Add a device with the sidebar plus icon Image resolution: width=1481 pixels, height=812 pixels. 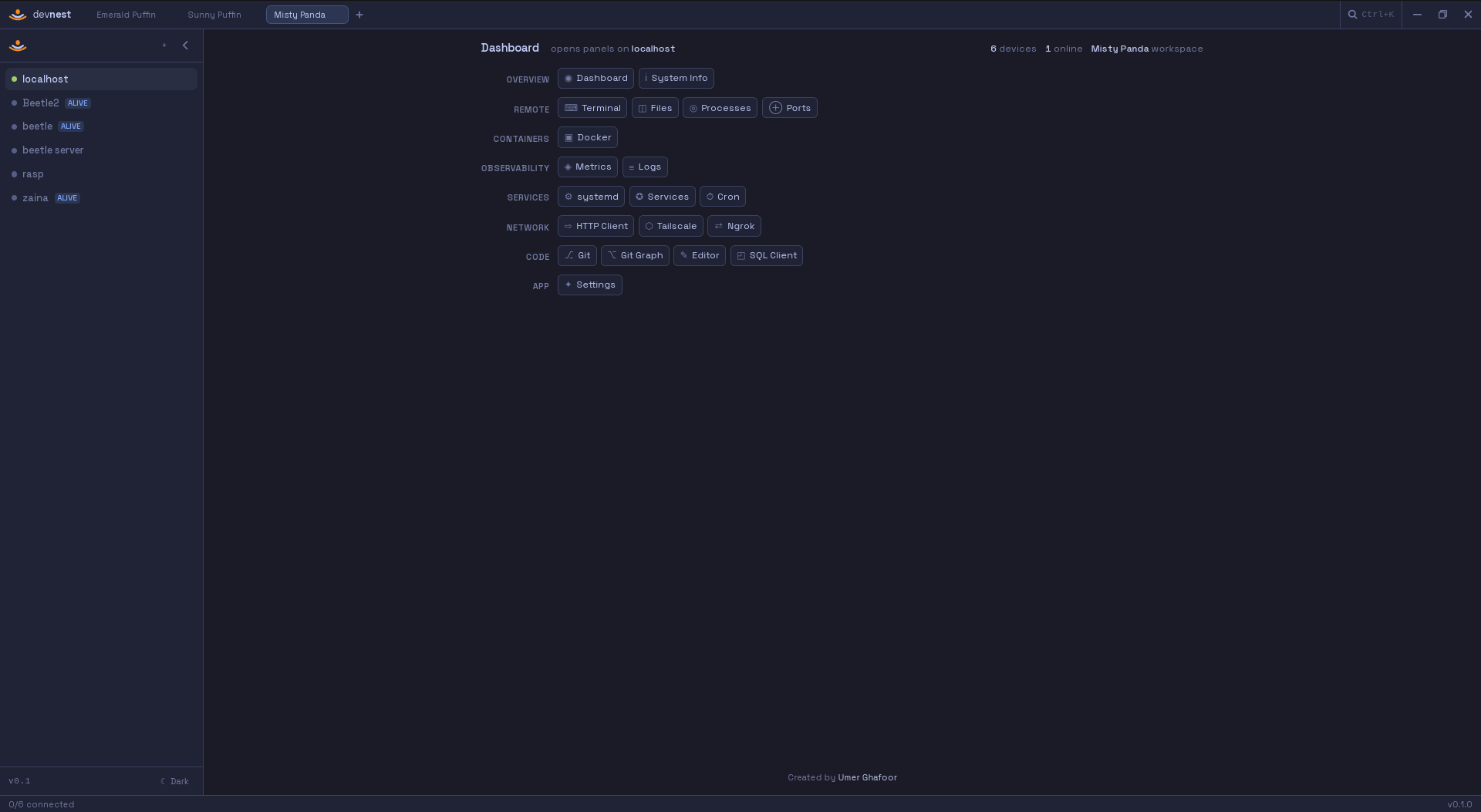pyautogui.click(x=164, y=45)
